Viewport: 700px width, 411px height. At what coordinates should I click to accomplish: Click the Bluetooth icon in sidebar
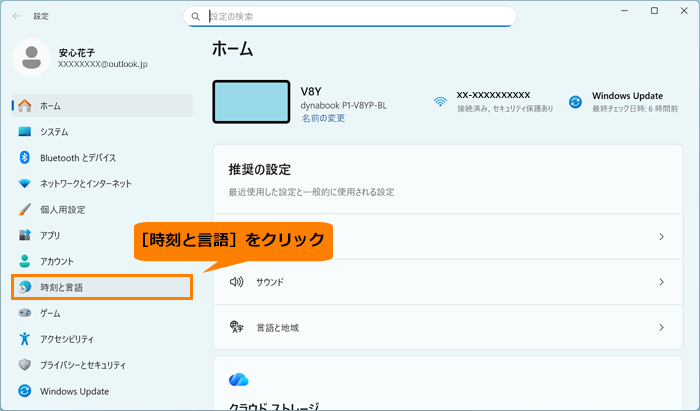(x=25, y=158)
